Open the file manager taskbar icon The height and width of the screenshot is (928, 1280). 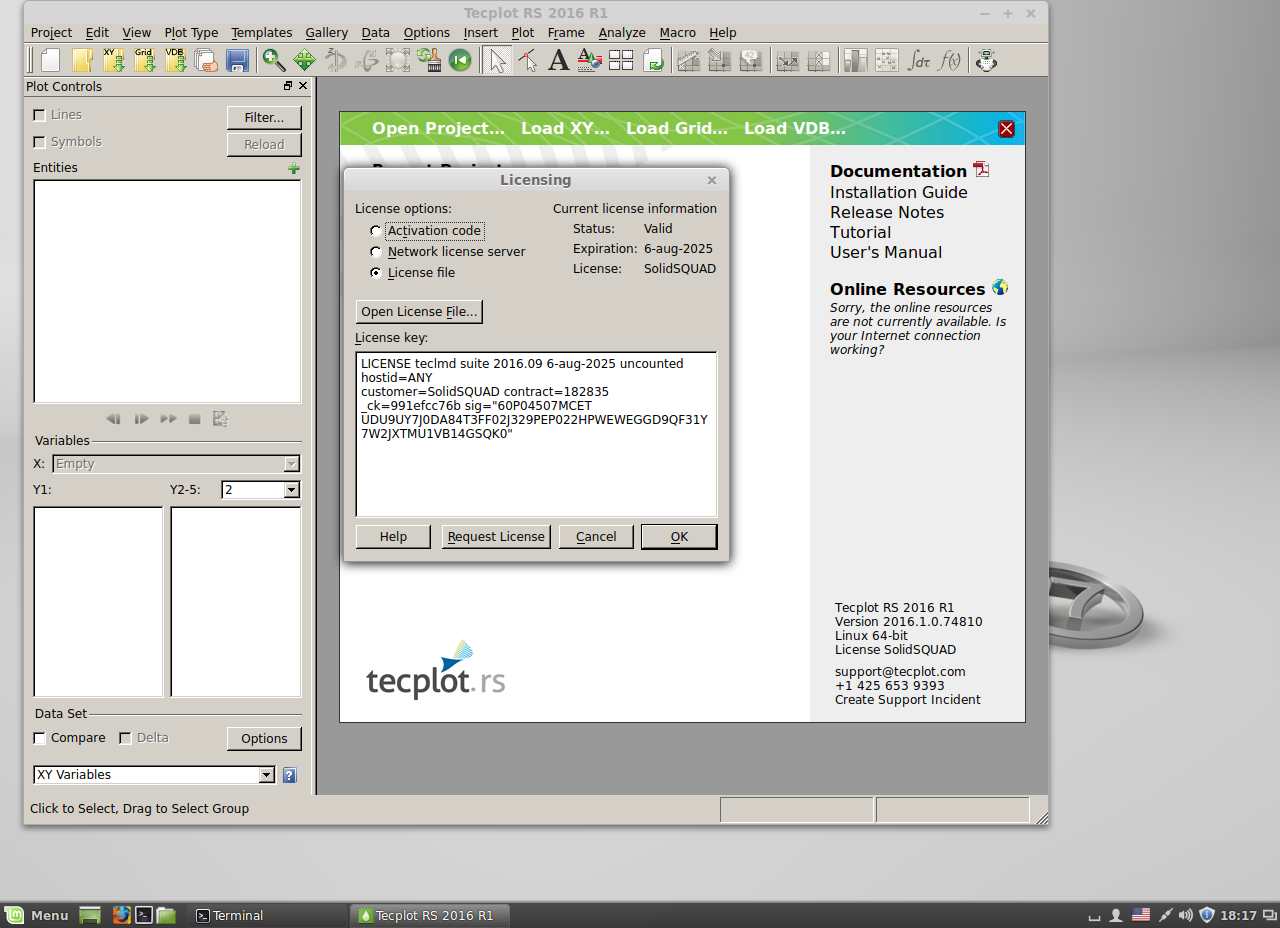tap(166, 915)
